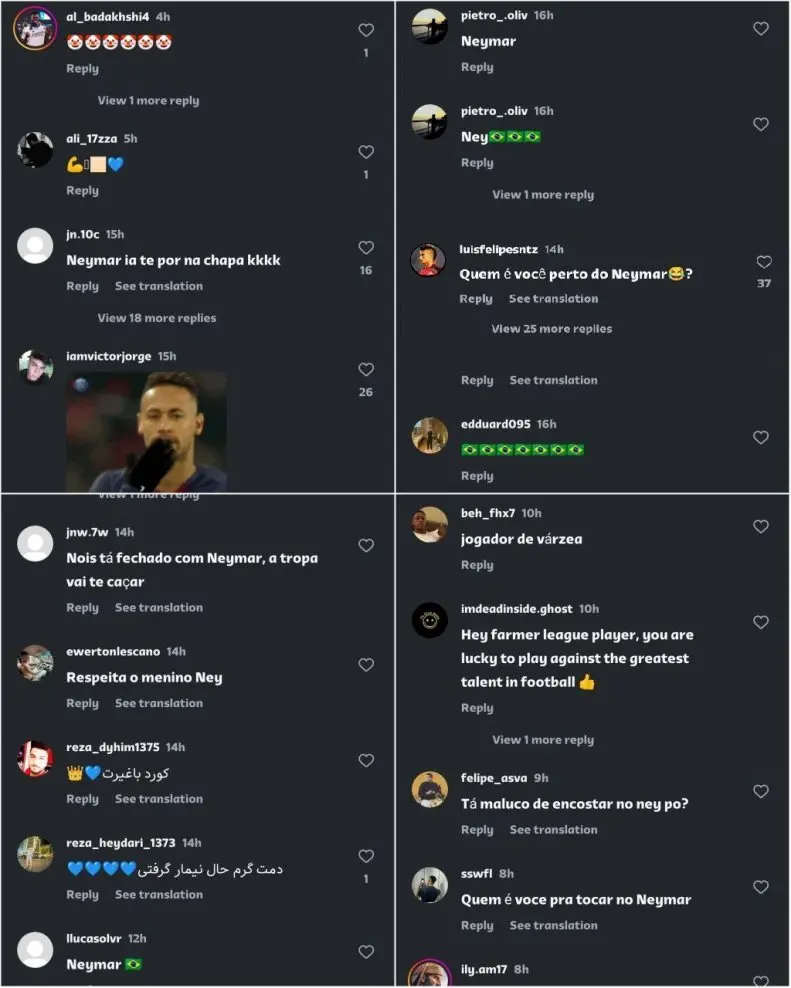This screenshot has width=791, height=988.
Task: Toggle like on reza_dyhim1375's comment
Action: point(366,761)
